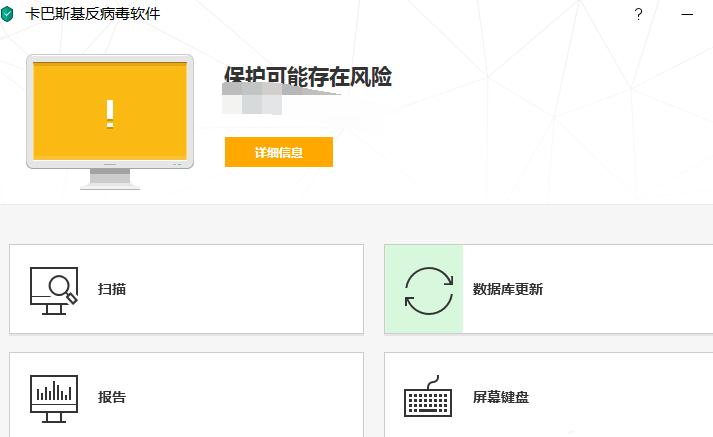Click the 报告 label
The width and height of the screenshot is (713, 437).
coord(112,397)
